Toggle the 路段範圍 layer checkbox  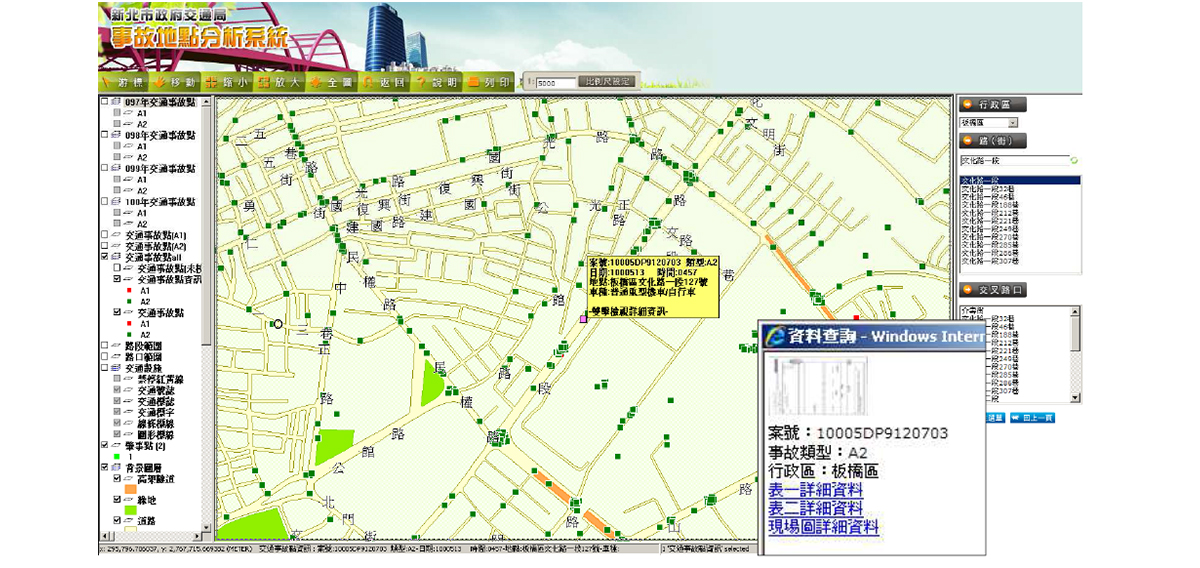tap(104, 345)
